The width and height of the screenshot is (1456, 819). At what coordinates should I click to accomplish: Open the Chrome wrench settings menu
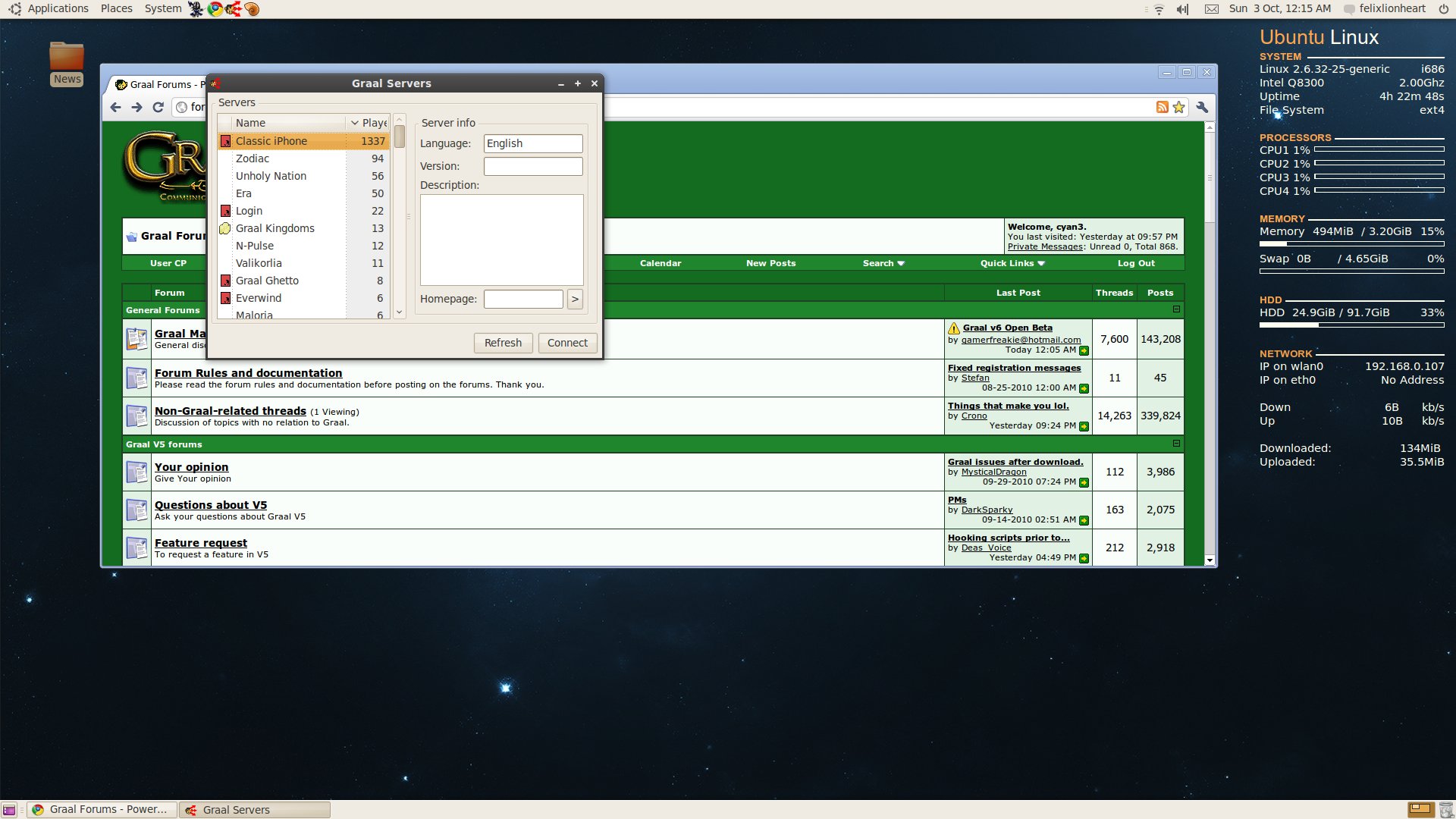[1202, 108]
